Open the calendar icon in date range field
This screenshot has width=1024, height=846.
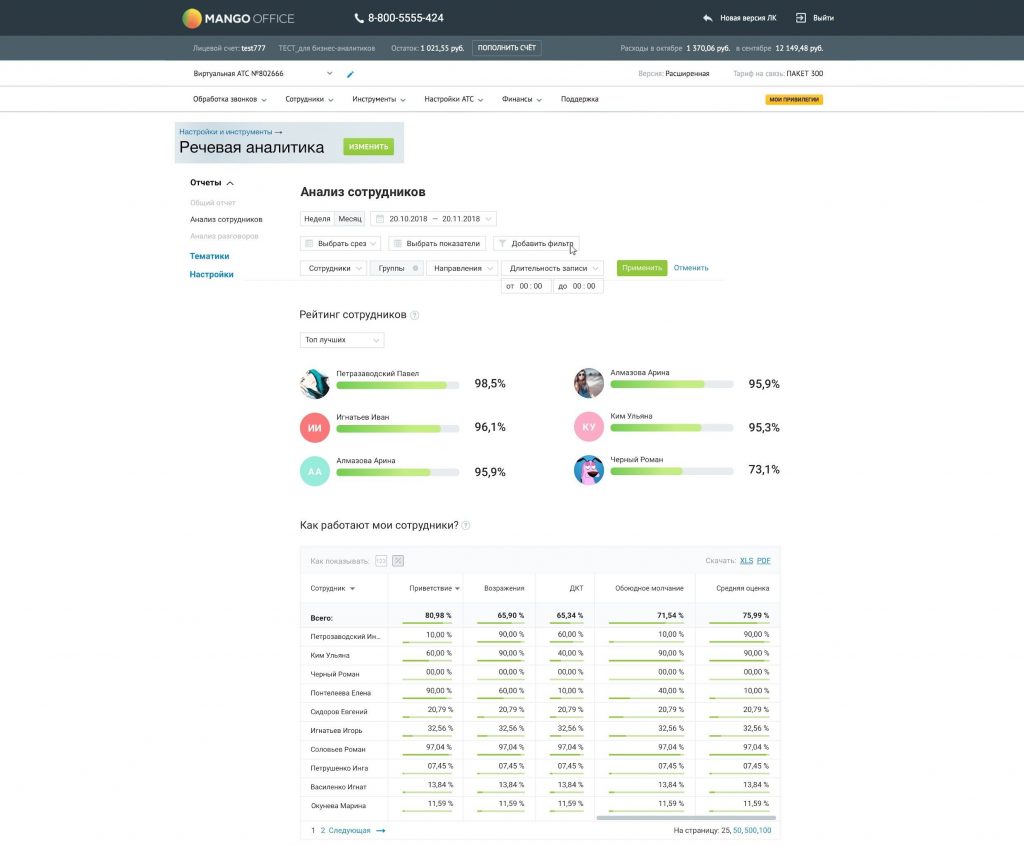(x=380, y=219)
